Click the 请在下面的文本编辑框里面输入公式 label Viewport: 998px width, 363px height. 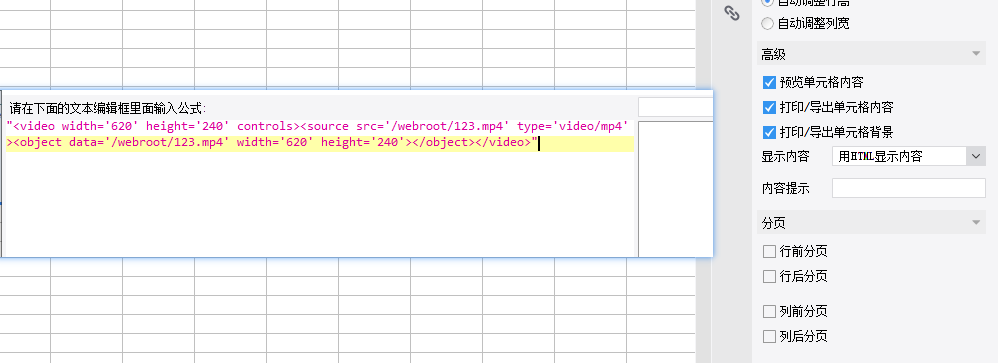point(108,107)
